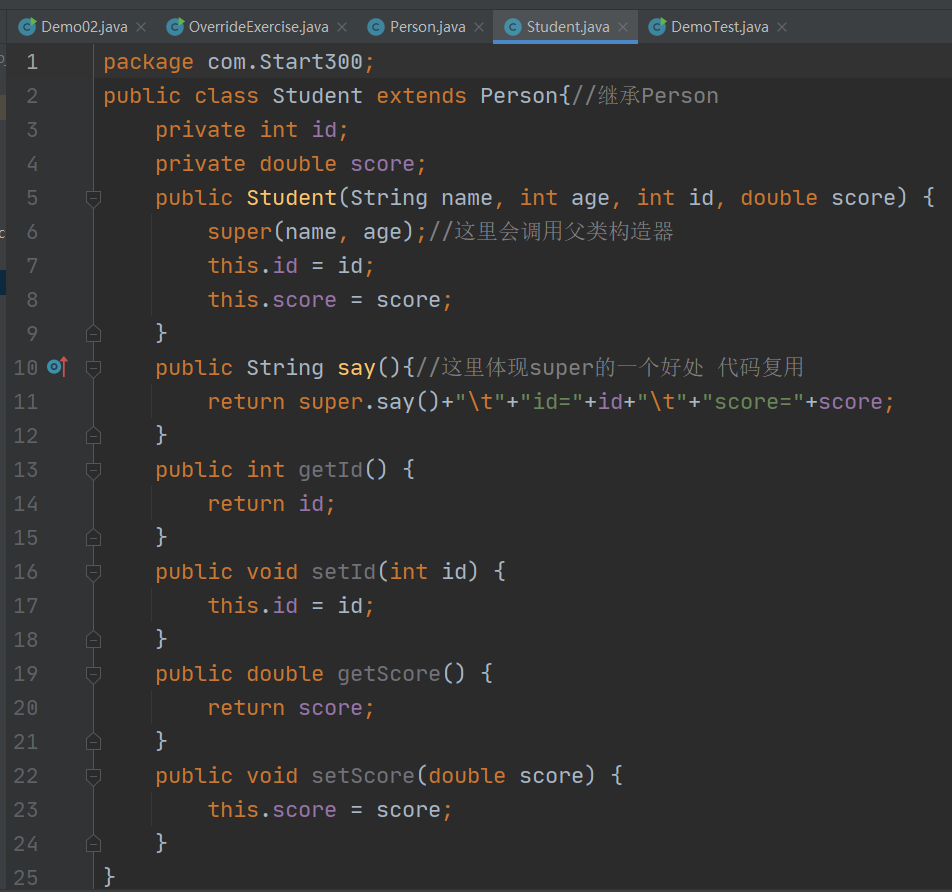Click the setId method name
952x892 pixels.
point(344,572)
